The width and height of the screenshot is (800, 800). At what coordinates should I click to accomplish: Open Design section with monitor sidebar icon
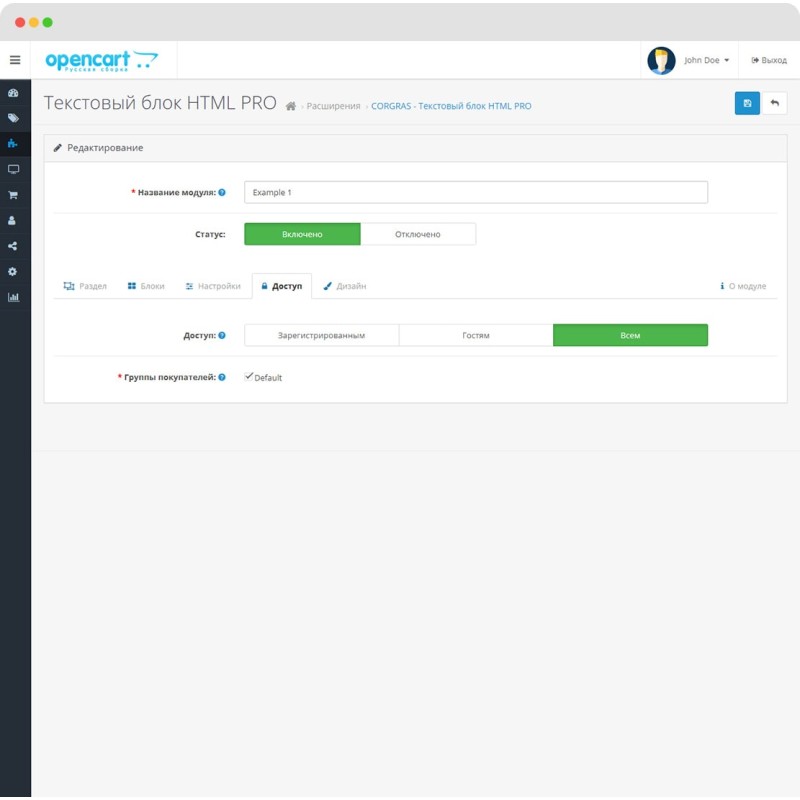14,170
